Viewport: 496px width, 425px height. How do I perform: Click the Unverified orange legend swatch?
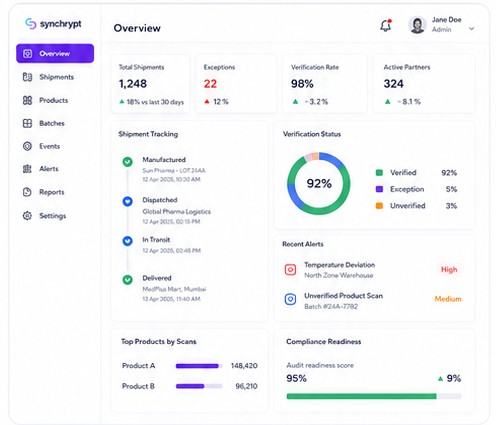(x=379, y=206)
